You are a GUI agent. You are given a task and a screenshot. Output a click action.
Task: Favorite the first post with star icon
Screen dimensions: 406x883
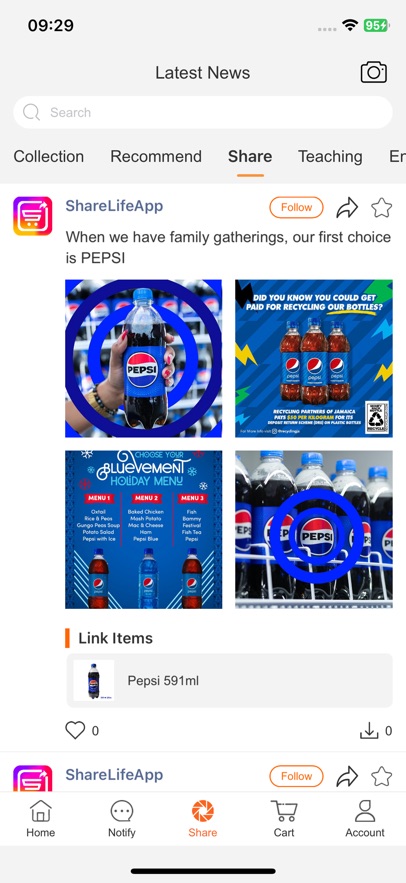pyautogui.click(x=382, y=207)
